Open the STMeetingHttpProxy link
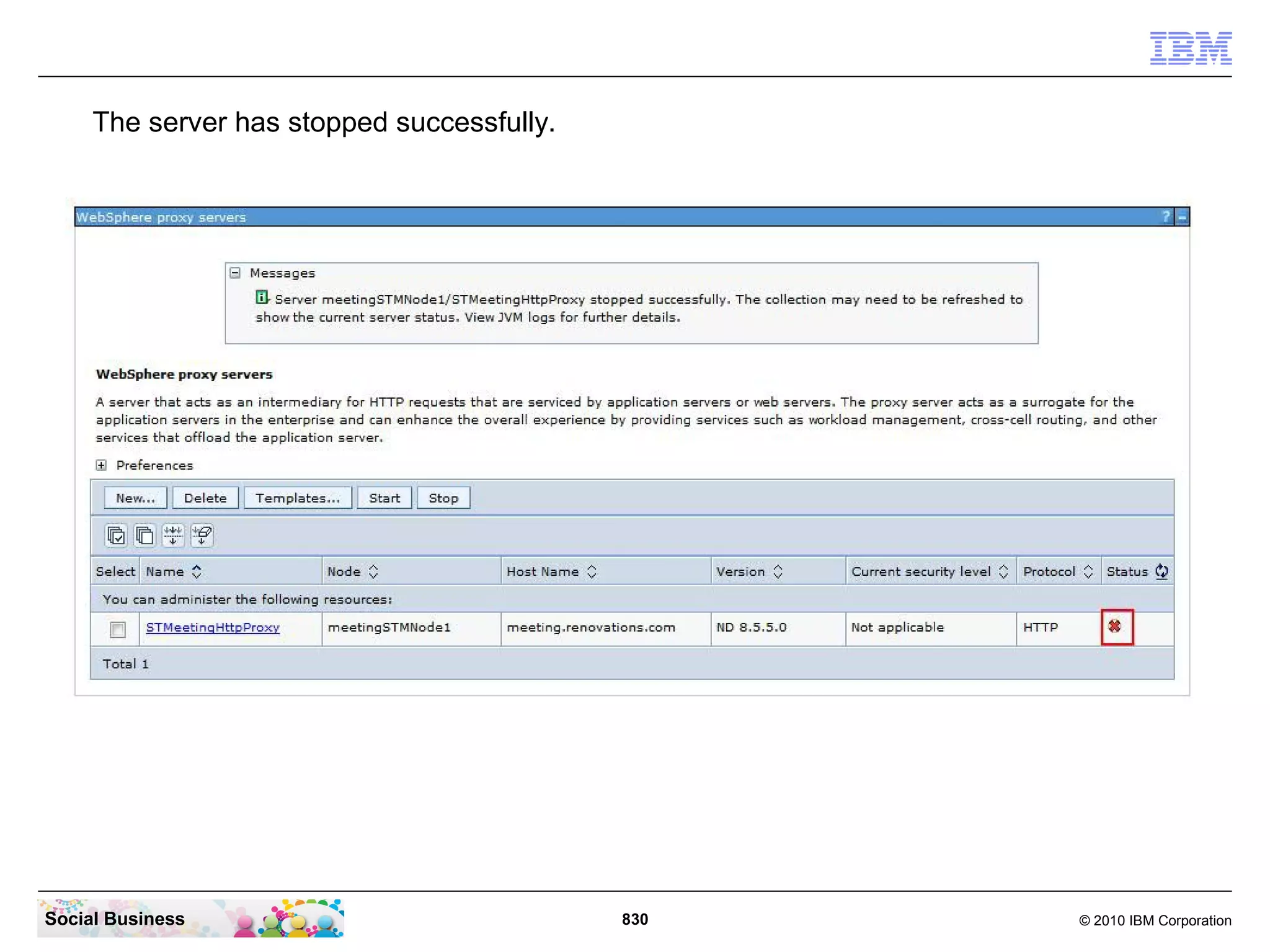 click(213, 627)
